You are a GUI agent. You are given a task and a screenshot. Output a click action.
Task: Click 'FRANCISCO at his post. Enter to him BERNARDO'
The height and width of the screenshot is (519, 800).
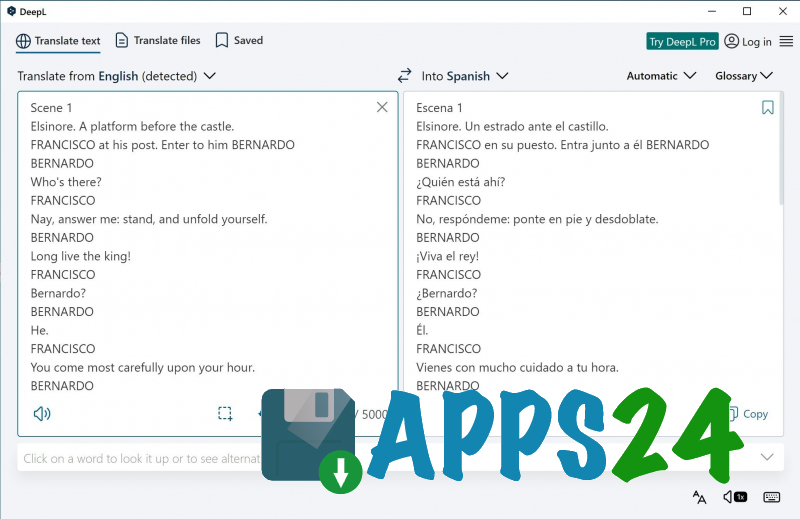click(x=162, y=145)
